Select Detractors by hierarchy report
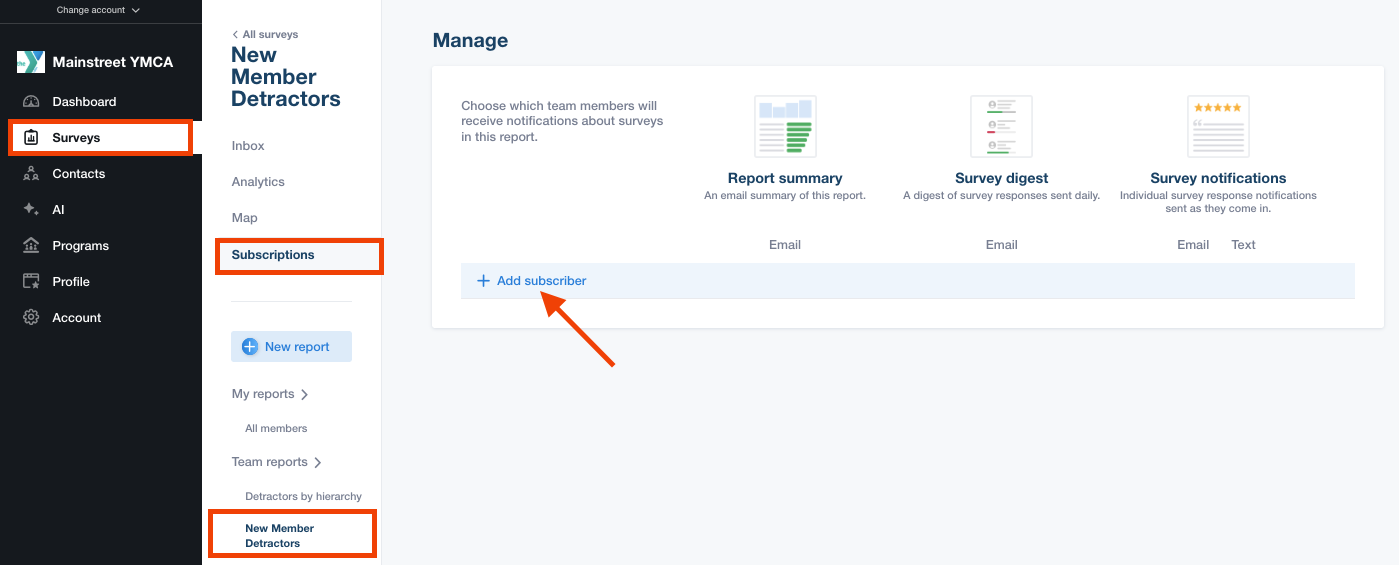Screen dimensions: 1399x565 pyautogui.click(x=303, y=496)
